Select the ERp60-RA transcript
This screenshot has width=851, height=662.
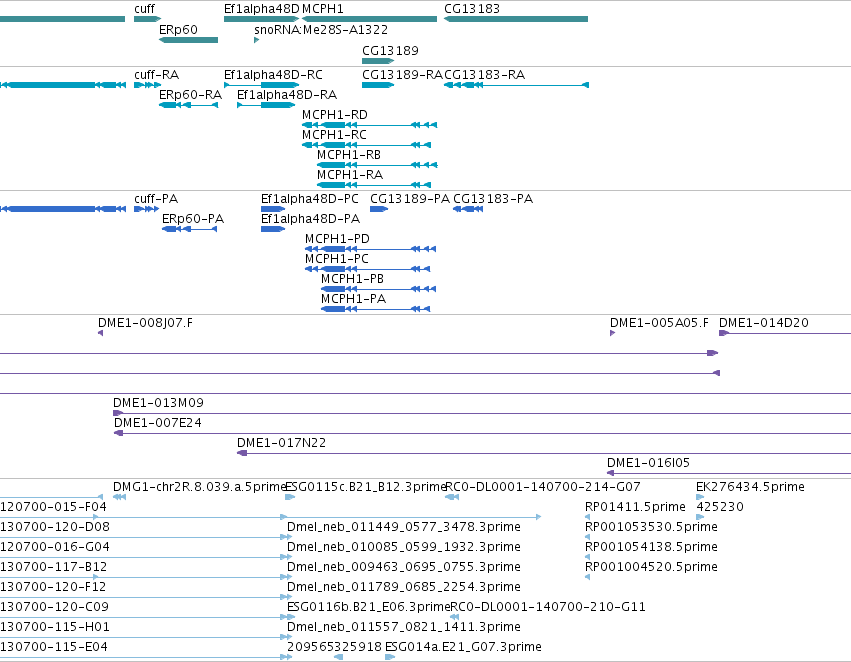190,95
